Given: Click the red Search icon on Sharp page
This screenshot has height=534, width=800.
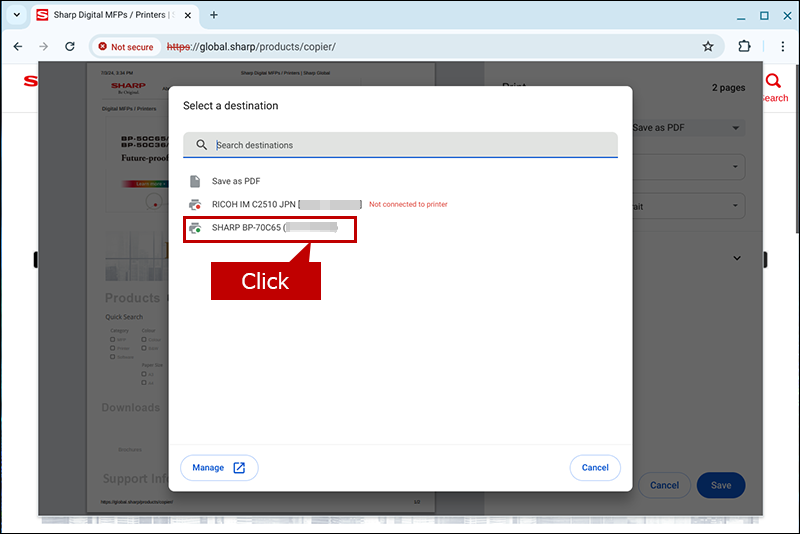Looking at the screenshot, I should click(773, 81).
